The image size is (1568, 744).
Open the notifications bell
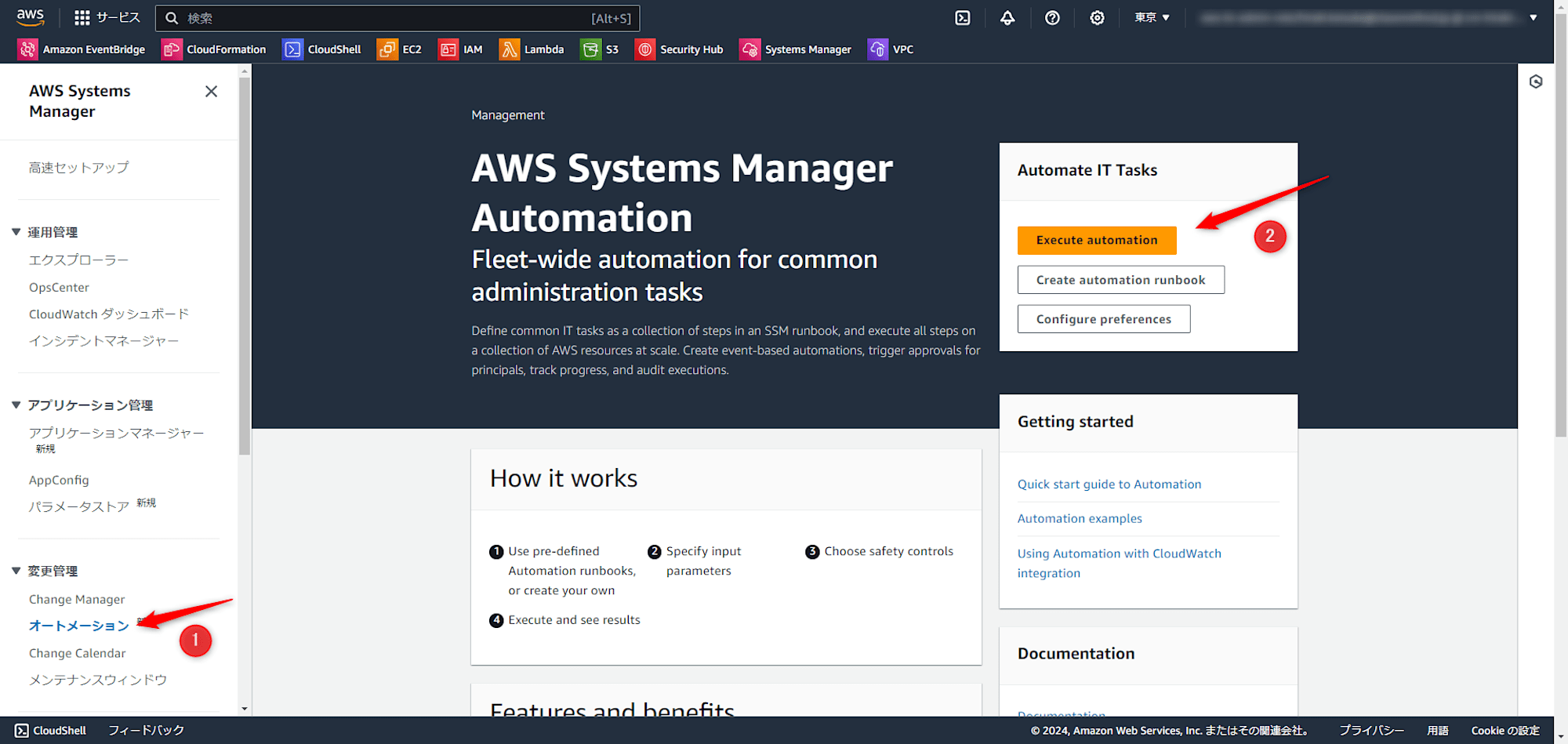1007,18
